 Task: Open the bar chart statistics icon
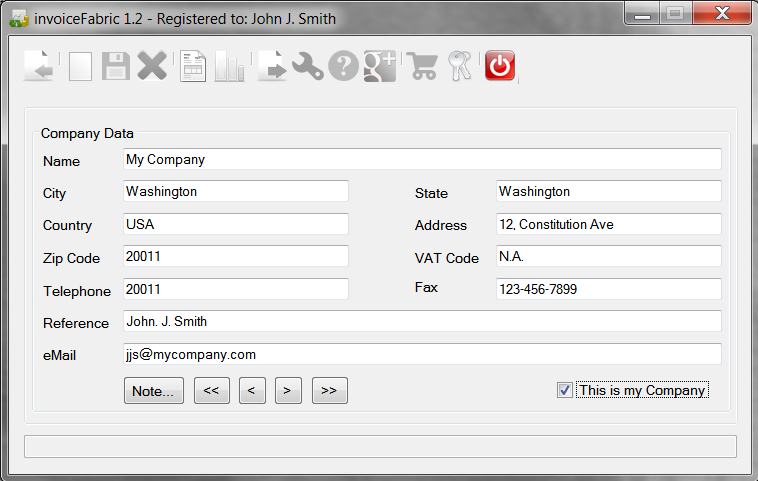pyautogui.click(x=229, y=66)
